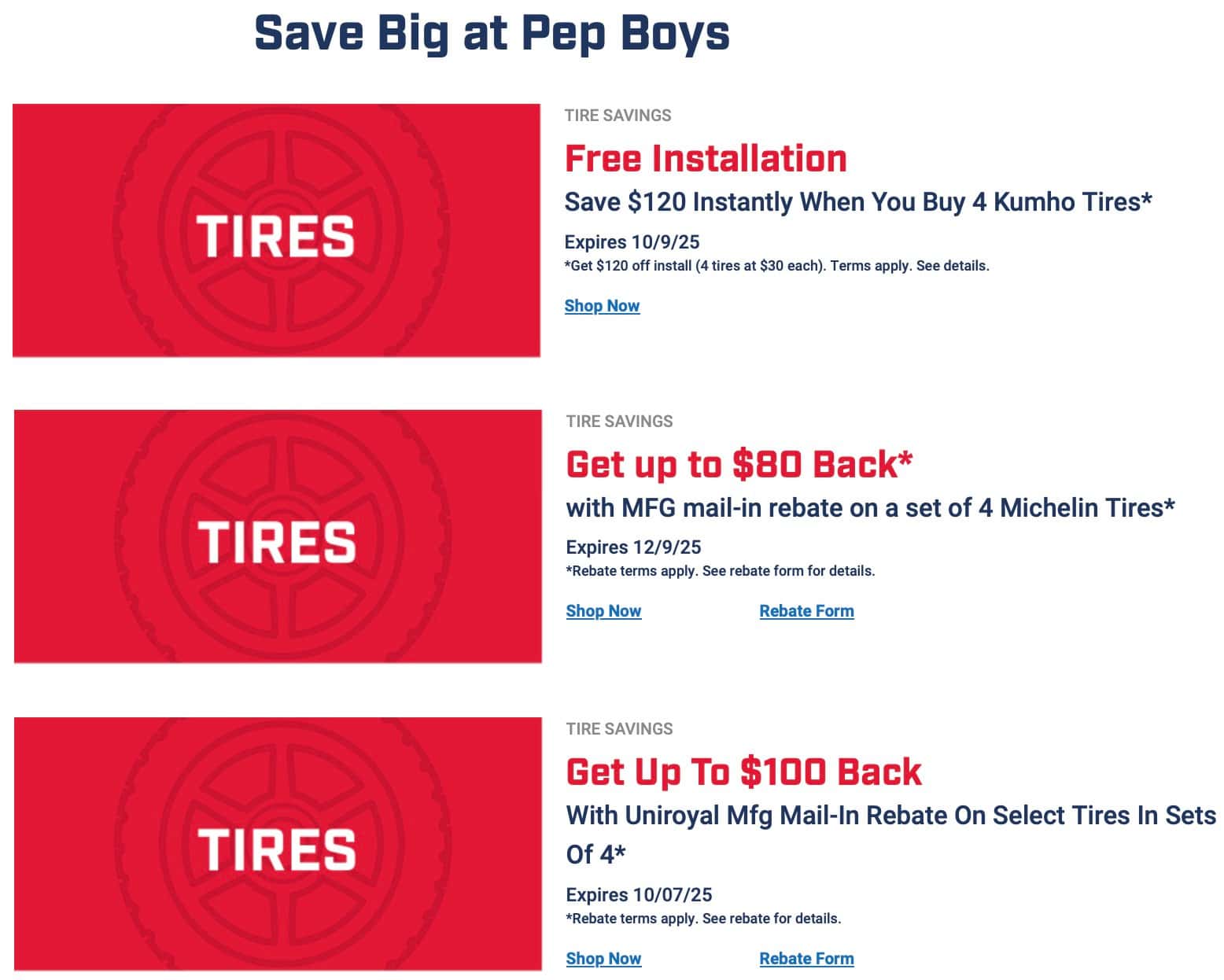Click the TIRES banner beside Free Installation
Image resolution: width=1224 pixels, height=980 pixels.
click(x=276, y=230)
